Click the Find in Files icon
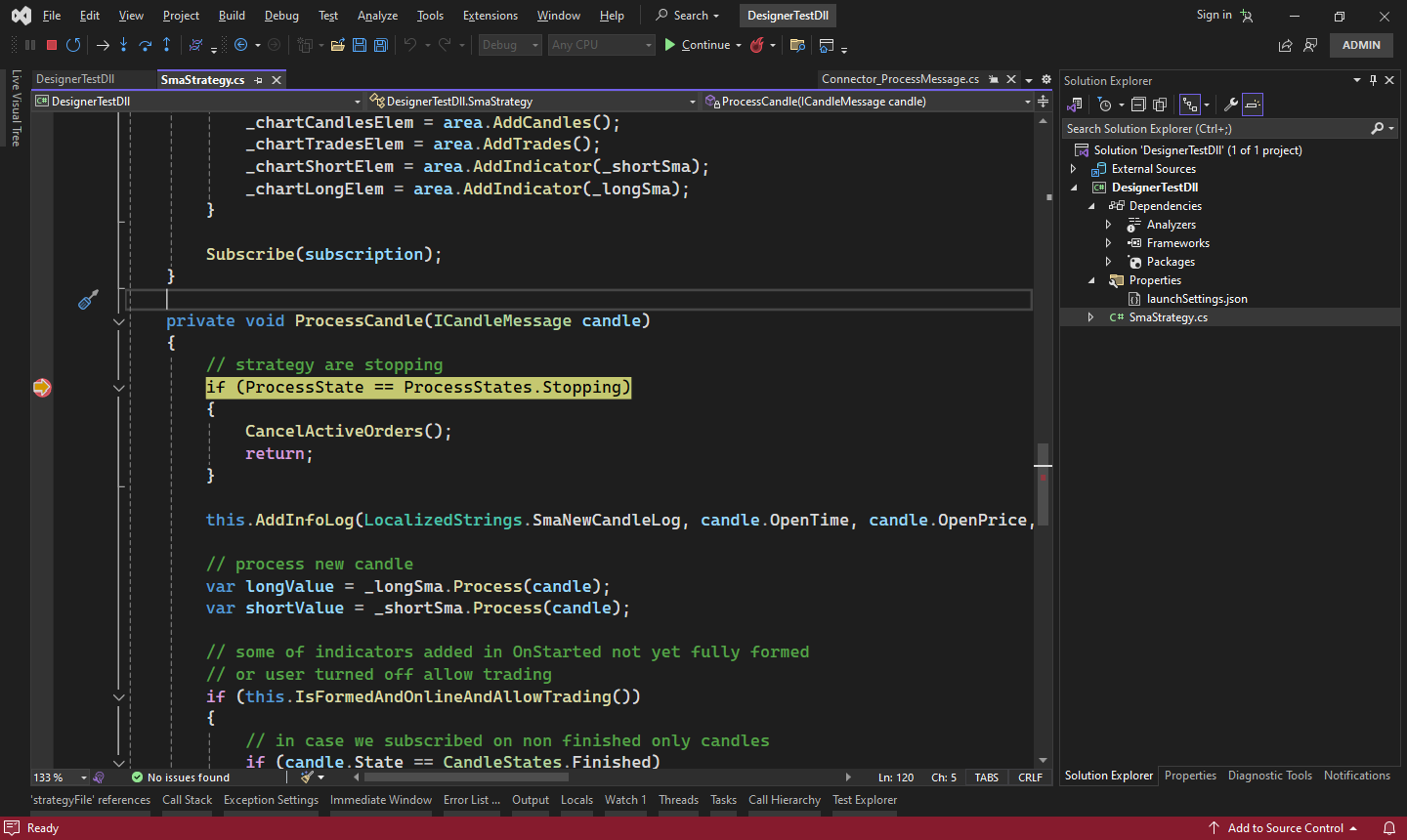This screenshot has width=1407, height=840. (797, 45)
